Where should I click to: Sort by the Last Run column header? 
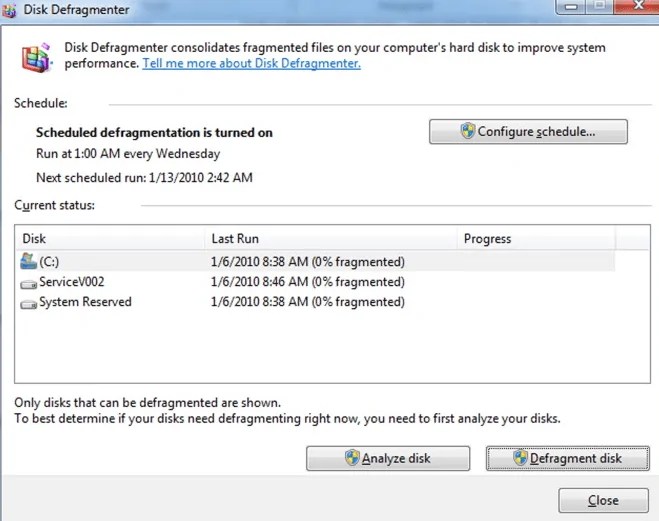click(331, 239)
